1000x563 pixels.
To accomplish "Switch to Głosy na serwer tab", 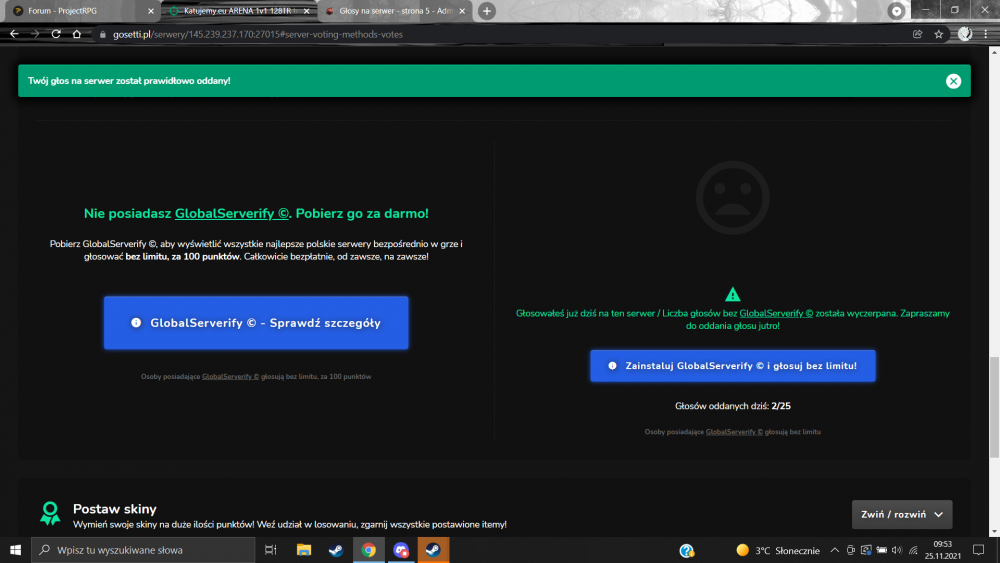I will [x=395, y=11].
